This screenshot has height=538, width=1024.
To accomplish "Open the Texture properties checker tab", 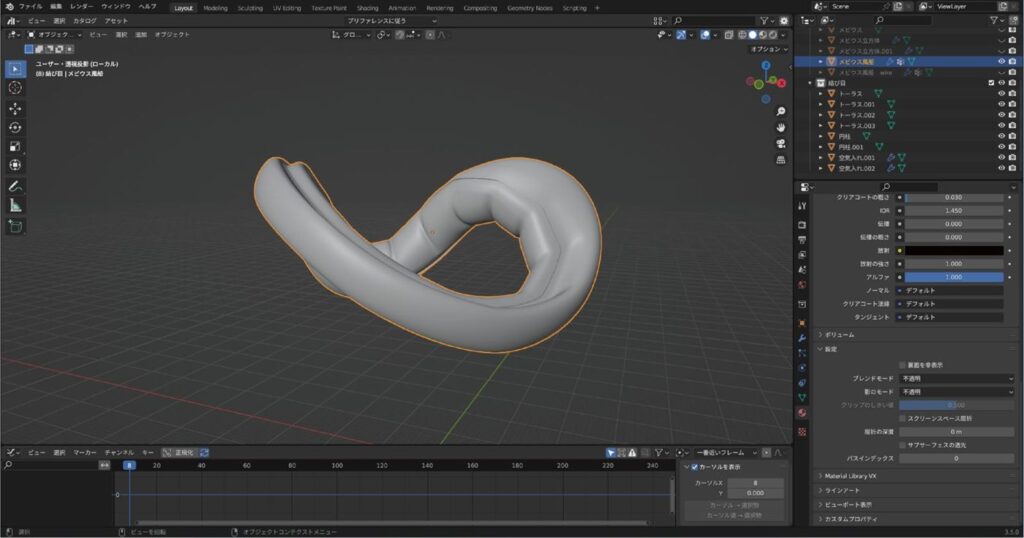I will click(x=802, y=432).
